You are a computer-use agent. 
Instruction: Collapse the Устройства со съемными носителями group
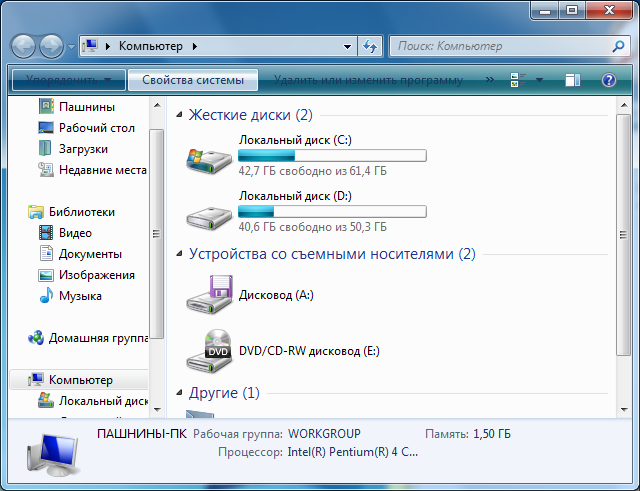coord(180,255)
